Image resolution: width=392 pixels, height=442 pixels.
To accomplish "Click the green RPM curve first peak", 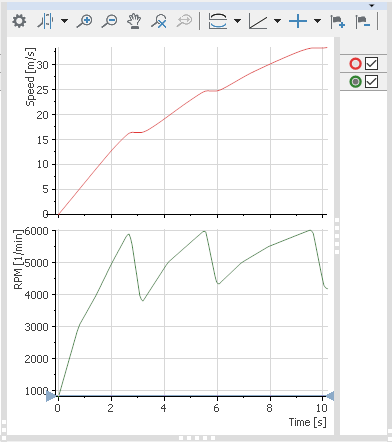I will (128, 234).
